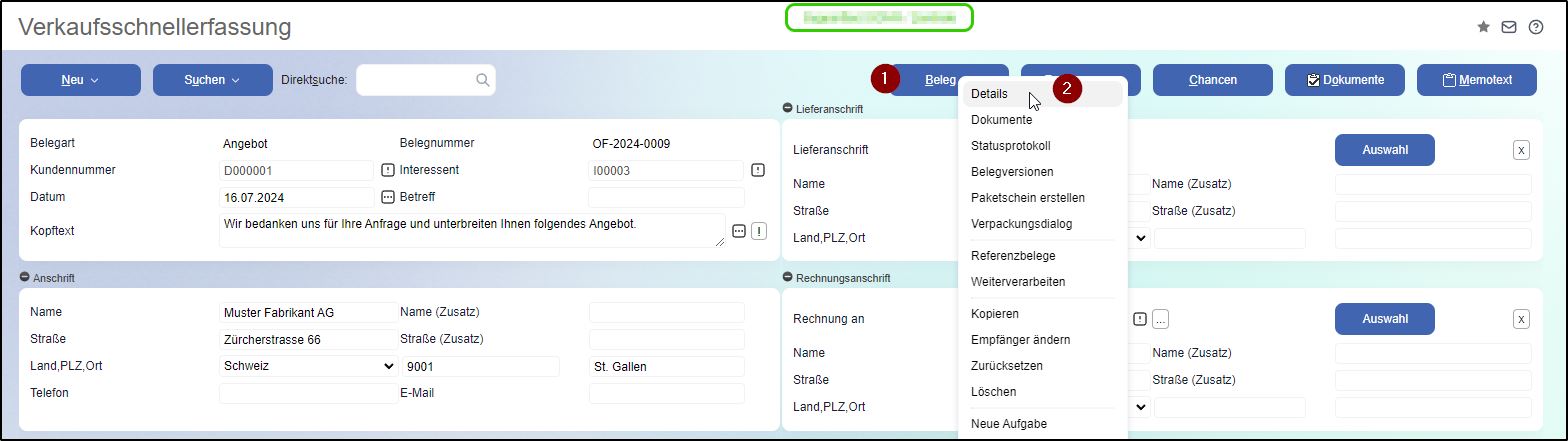
Task: Clear Lieferanschrift with its x button
Action: click(x=1521, y=150)
